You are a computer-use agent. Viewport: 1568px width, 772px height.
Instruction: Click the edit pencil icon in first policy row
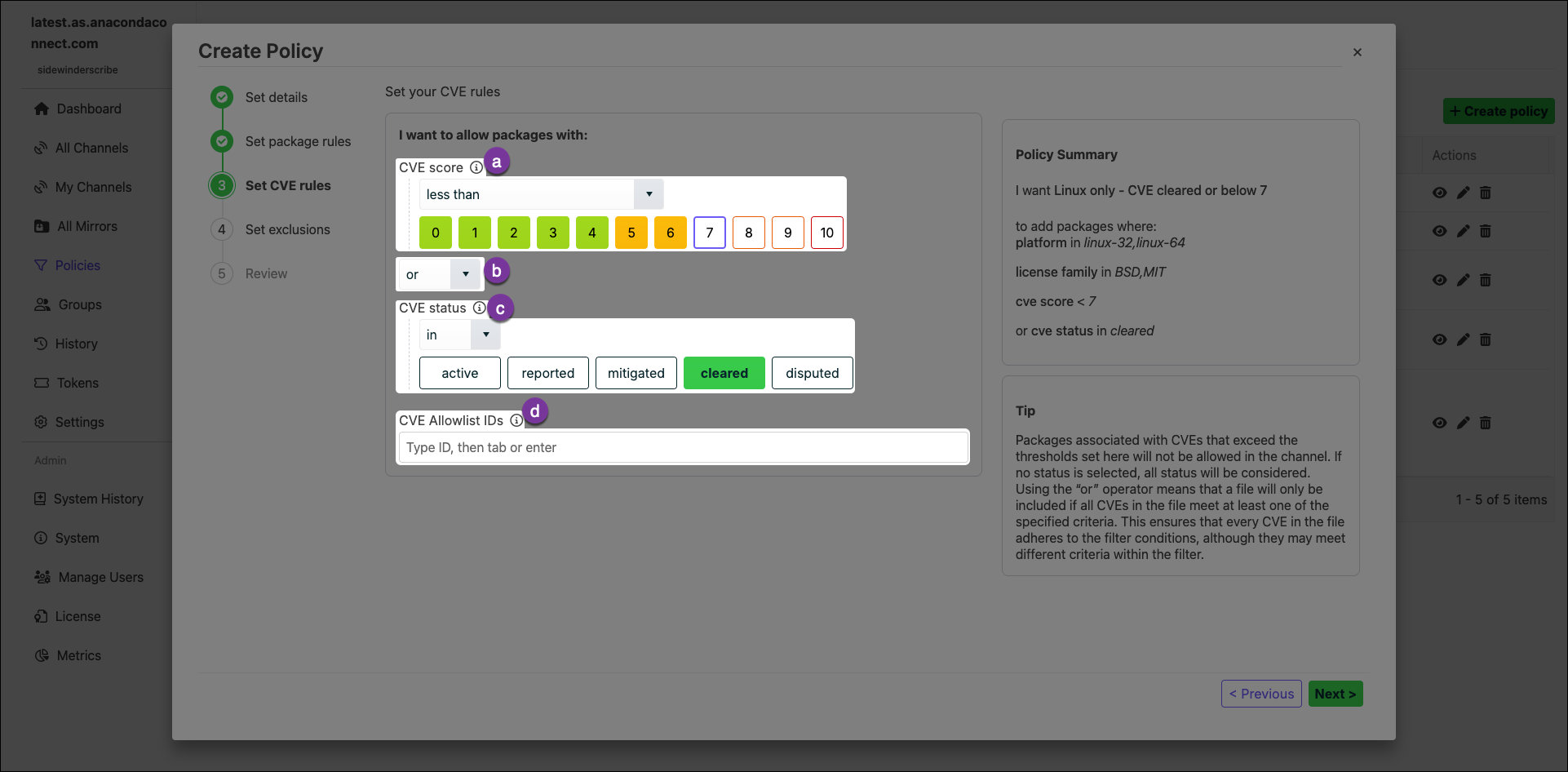click(x=1464, y=193)
